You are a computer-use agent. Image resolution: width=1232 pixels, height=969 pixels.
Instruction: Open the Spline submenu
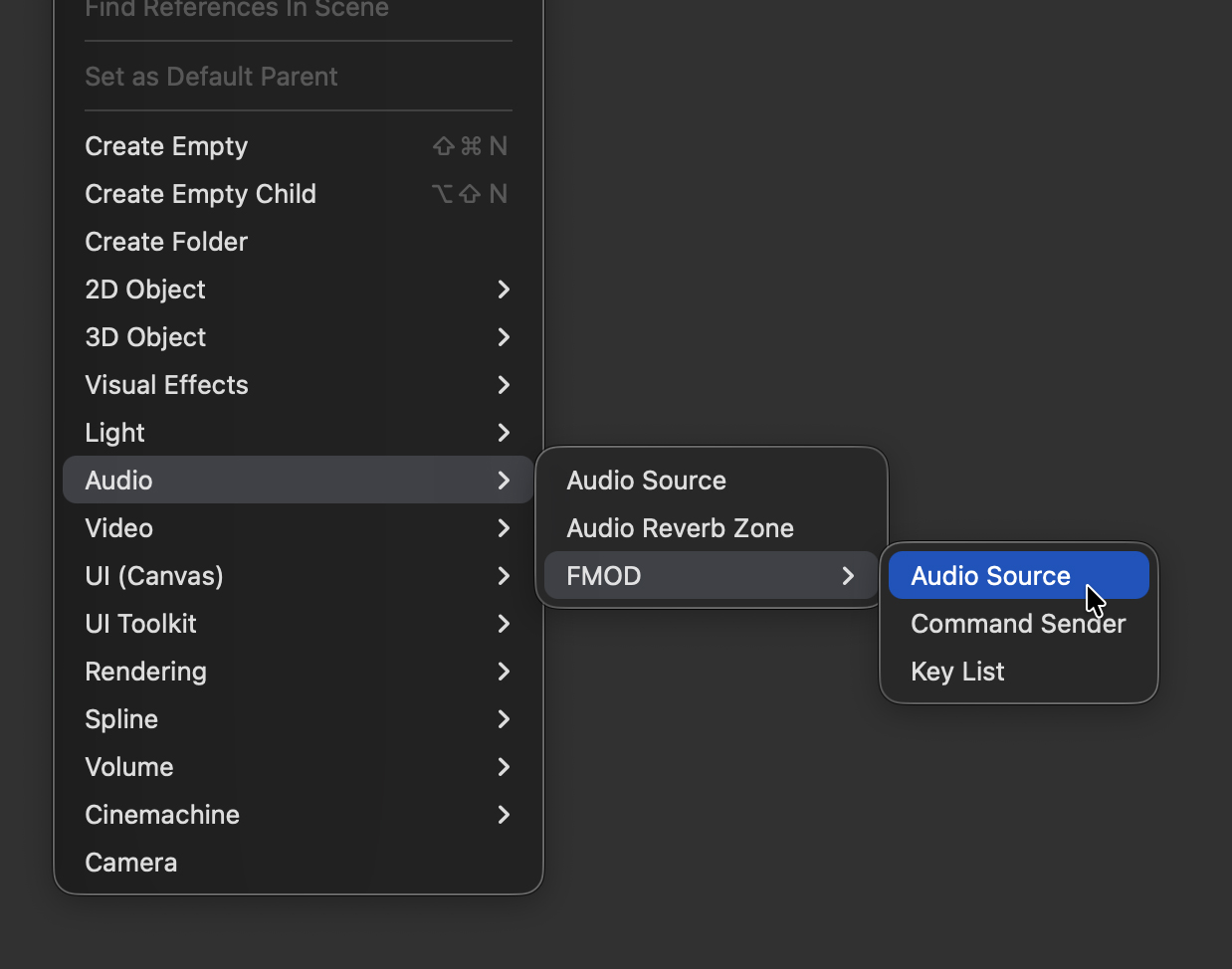pos(298,719)
